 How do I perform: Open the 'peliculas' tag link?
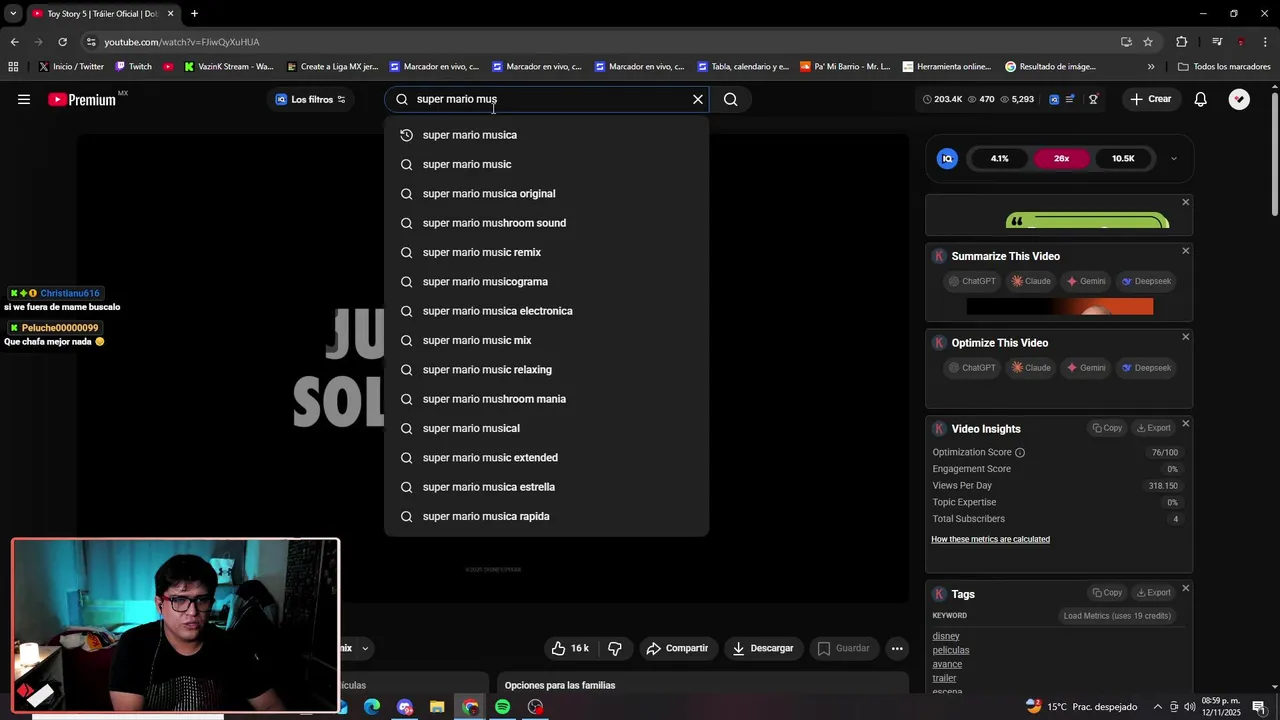tap(951, 650)
